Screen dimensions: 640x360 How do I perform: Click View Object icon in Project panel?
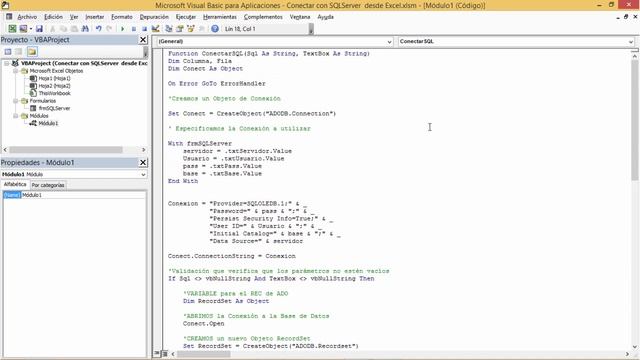[x=19, y=51]
